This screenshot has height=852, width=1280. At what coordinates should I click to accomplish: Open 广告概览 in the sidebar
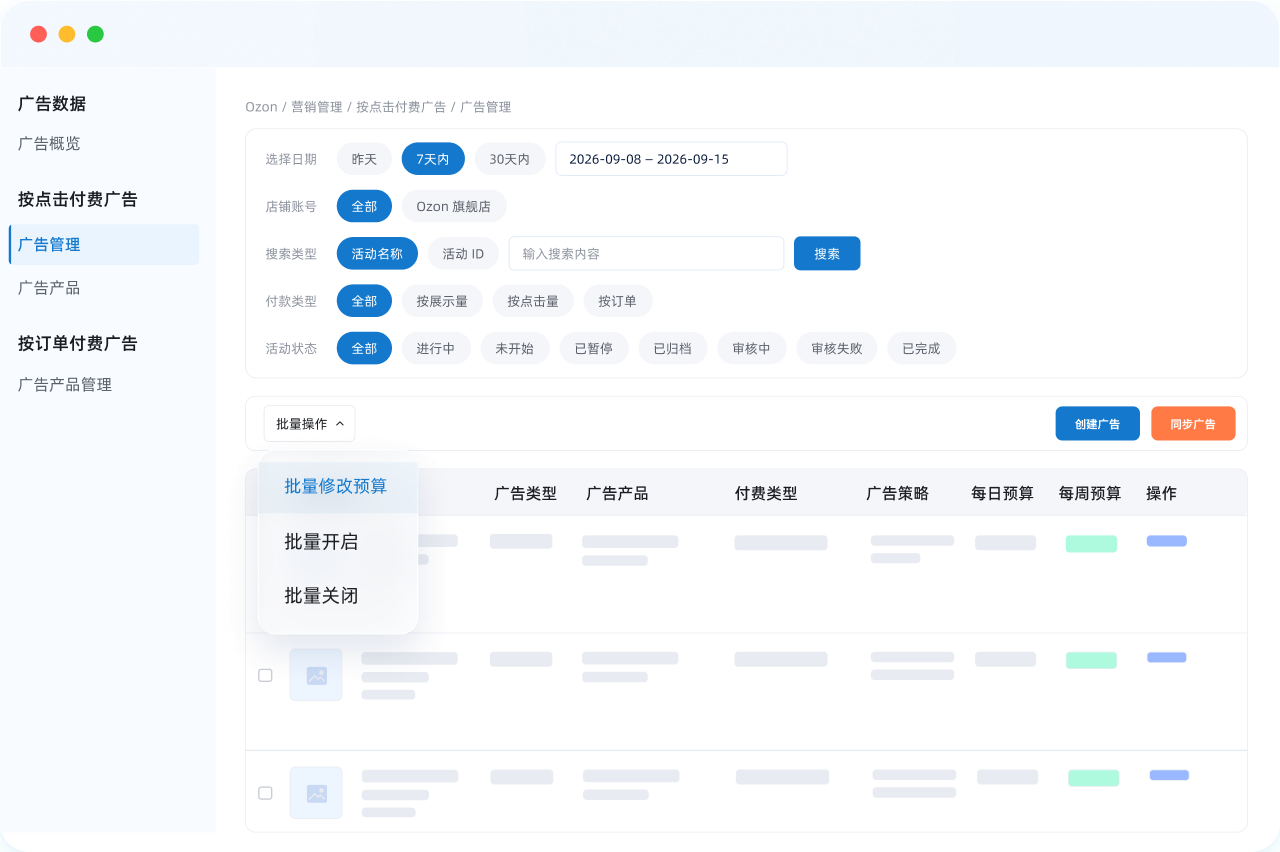point(49,144)
